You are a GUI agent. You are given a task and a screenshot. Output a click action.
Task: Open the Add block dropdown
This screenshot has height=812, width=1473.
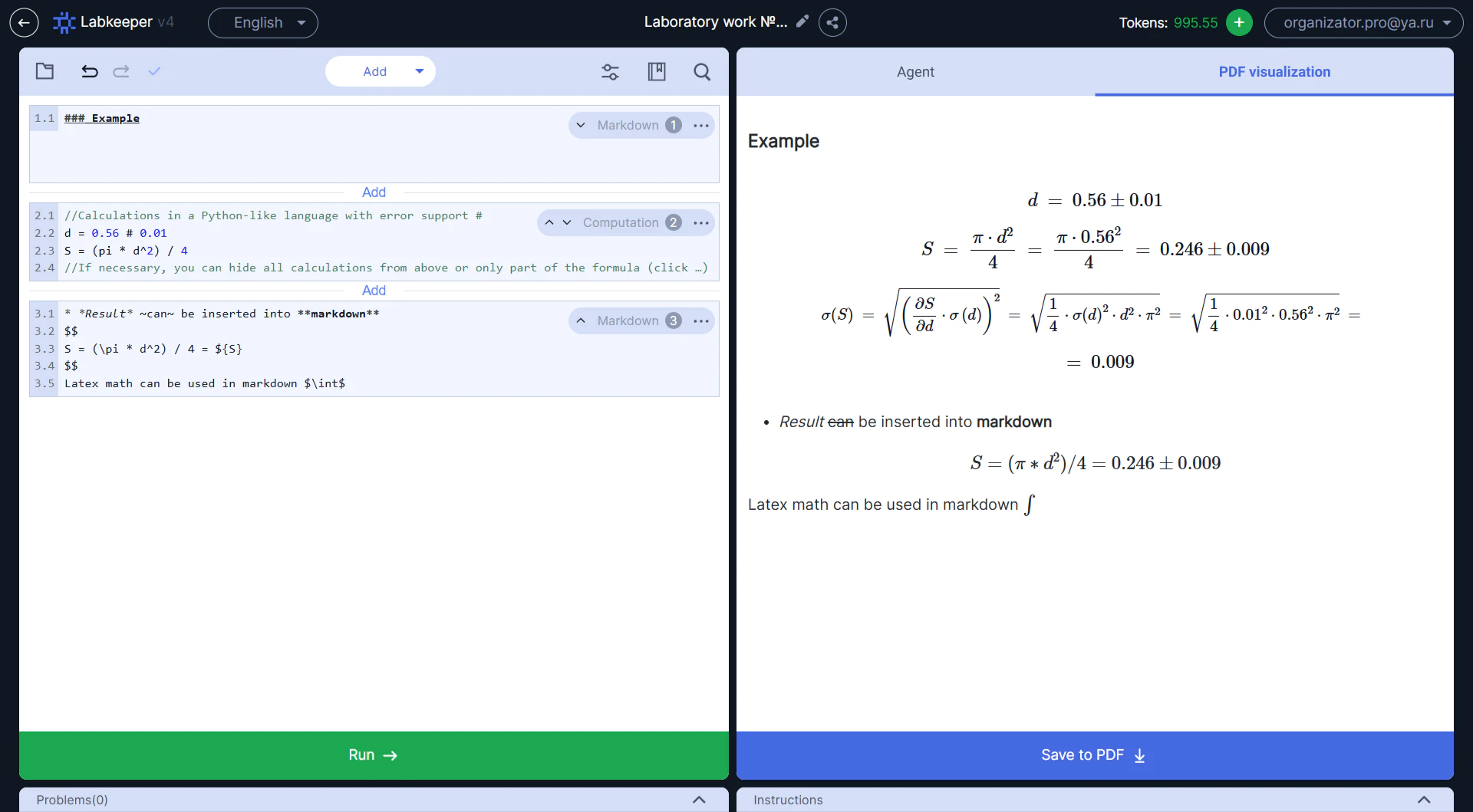(381, 71)
